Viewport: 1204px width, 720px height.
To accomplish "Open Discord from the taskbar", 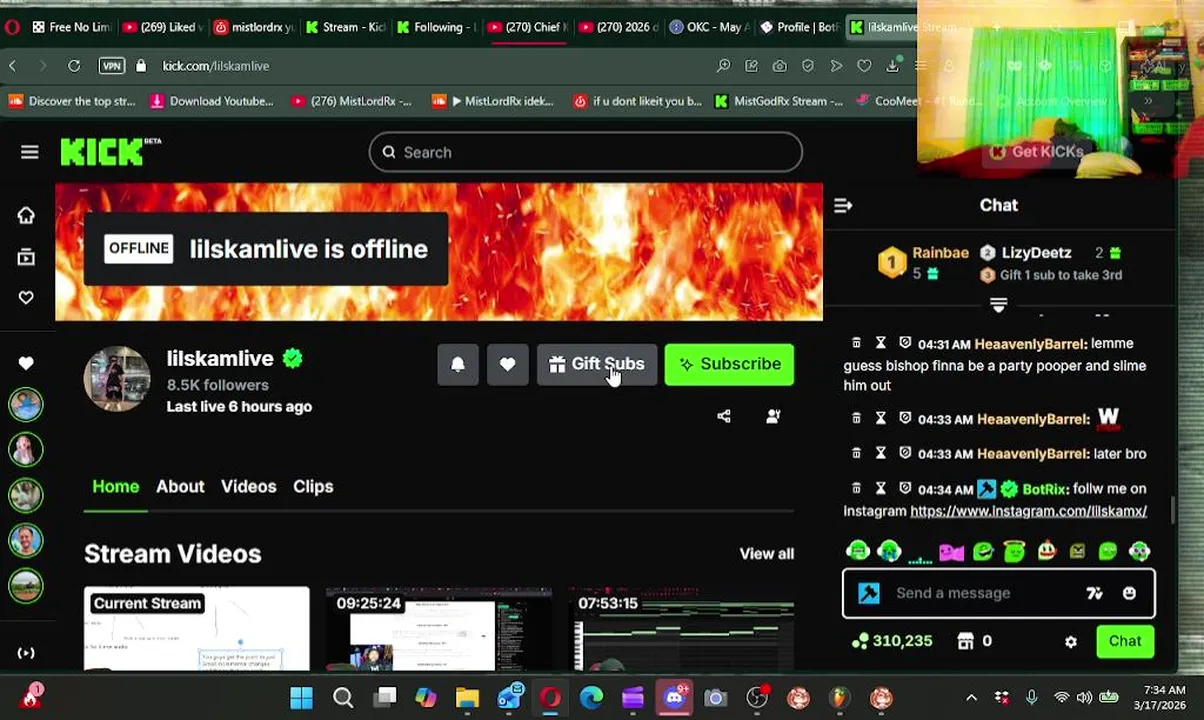I will click(674, 698).
